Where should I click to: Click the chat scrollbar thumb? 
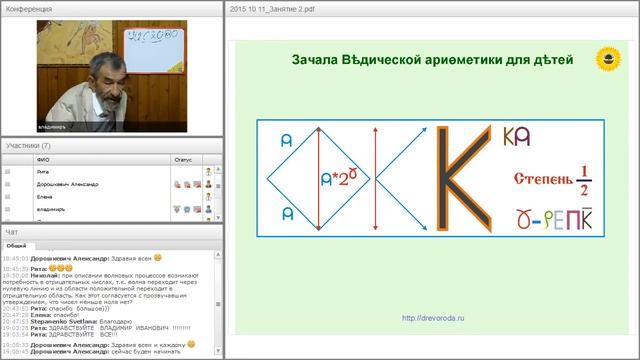[218, 304]
